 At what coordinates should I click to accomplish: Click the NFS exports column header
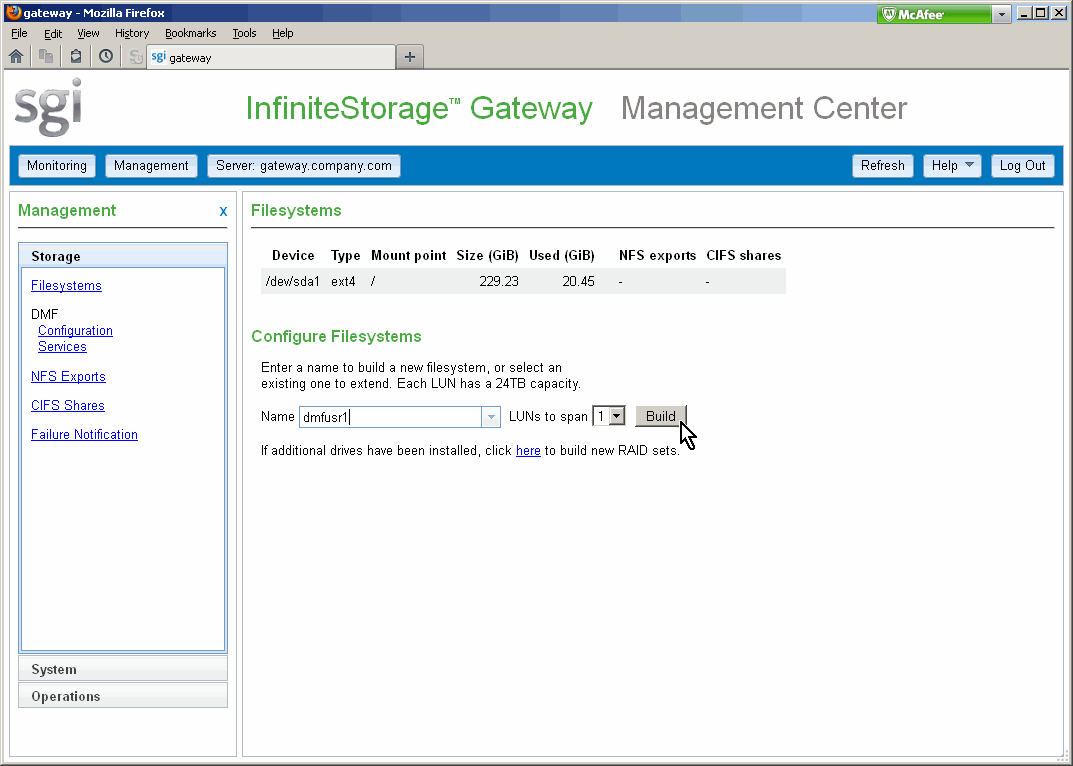point(658,255)
